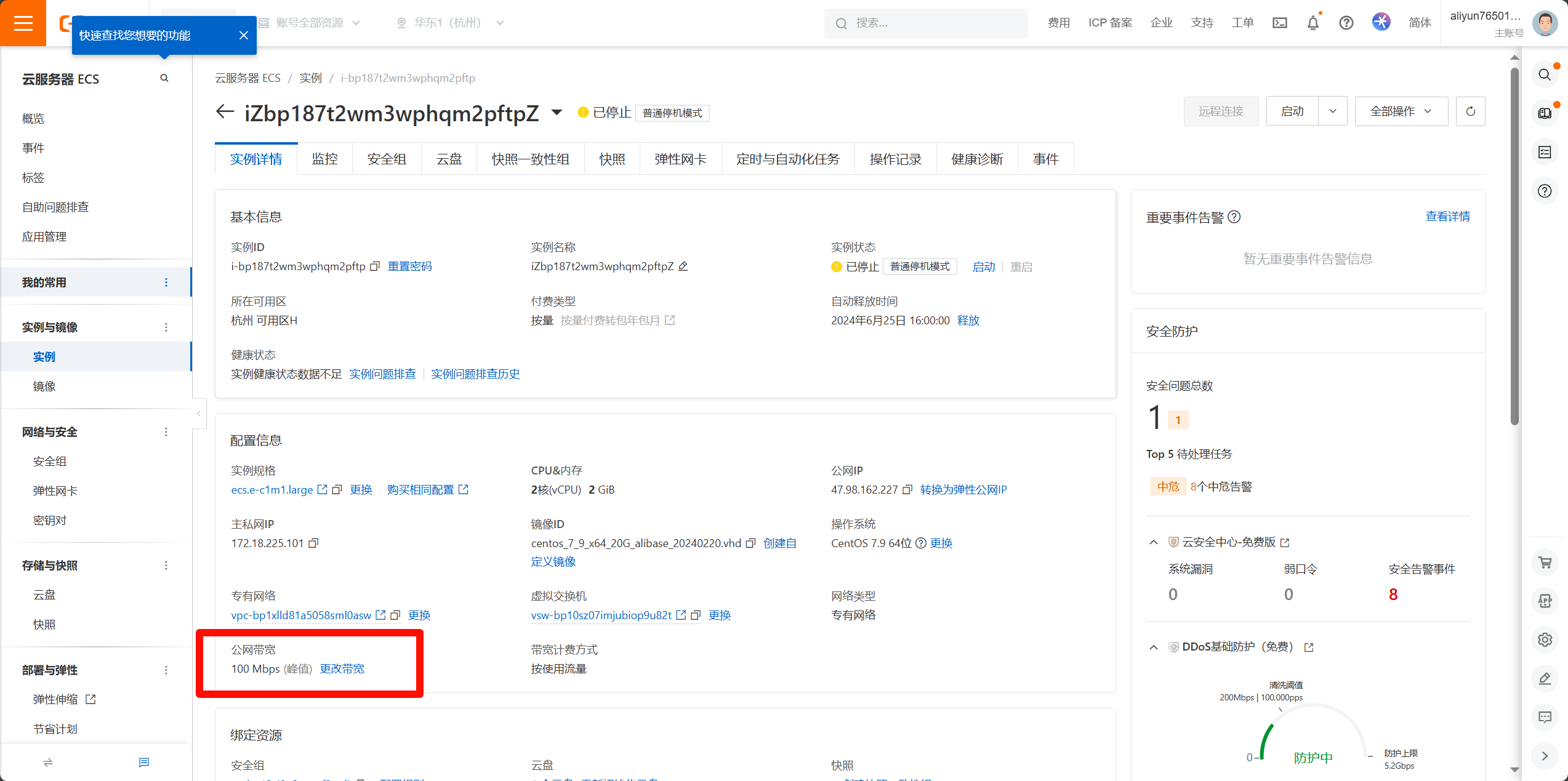Open help icon beside 重要事件告警

1234,217
